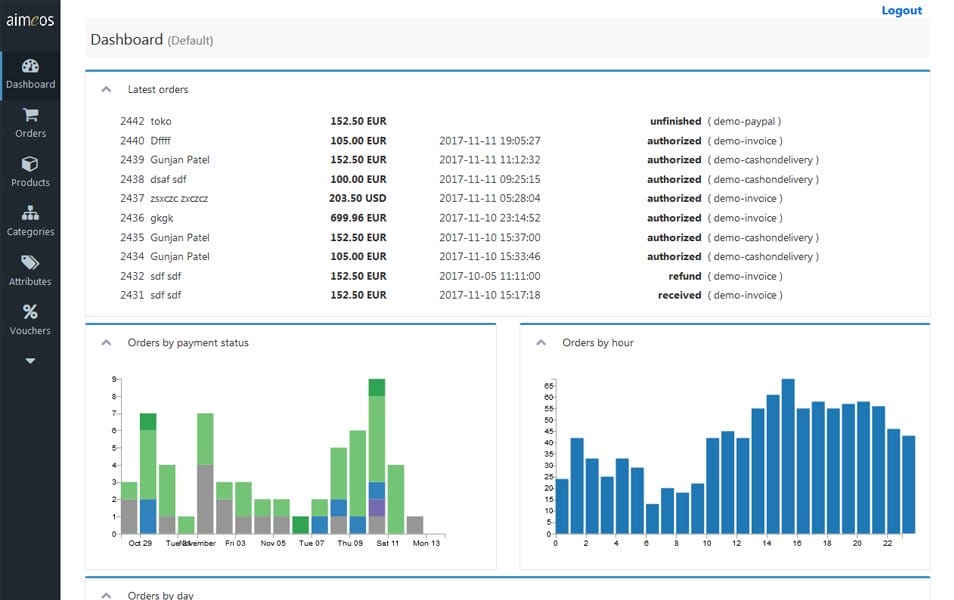Select the Orders menu entry
The width and height of the screenshot is (954, 600).
tap(30, 132)
